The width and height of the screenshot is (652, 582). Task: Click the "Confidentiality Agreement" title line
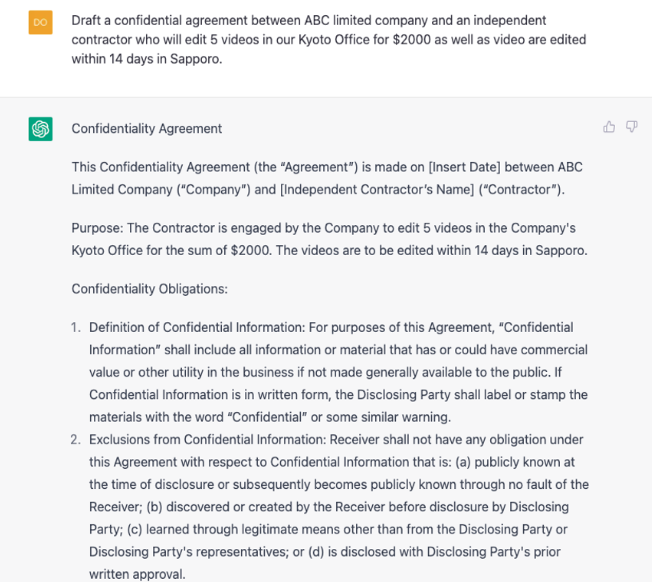point(147,129)
